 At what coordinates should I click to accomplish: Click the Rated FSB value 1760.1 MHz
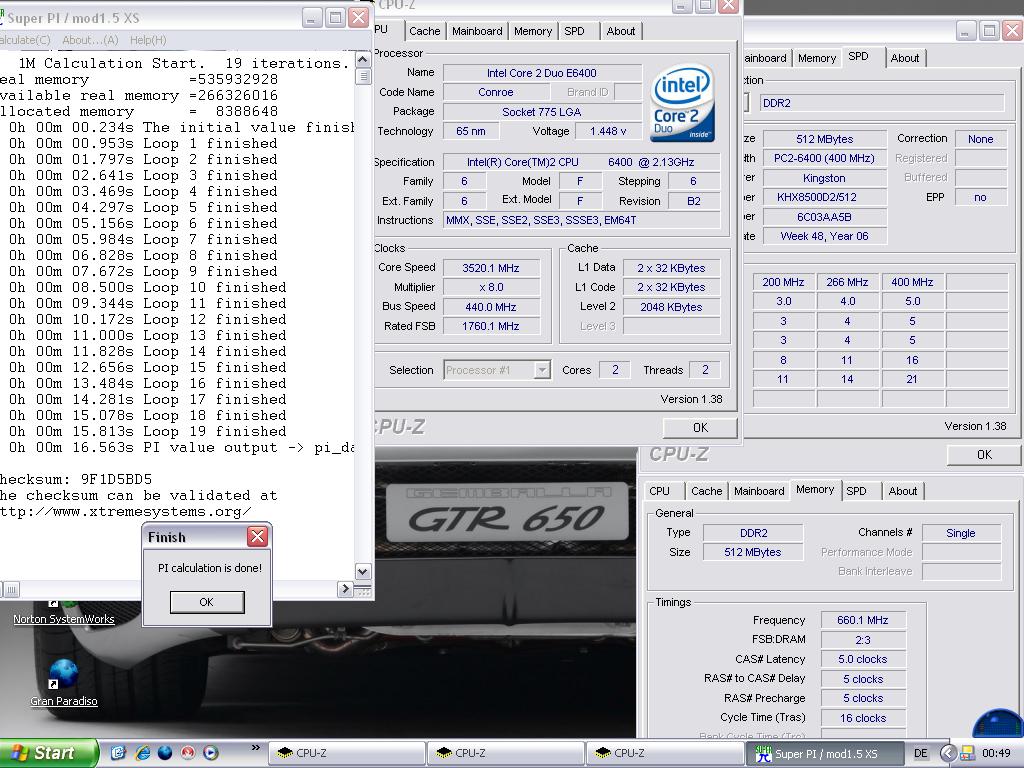[x=491, y=326]
